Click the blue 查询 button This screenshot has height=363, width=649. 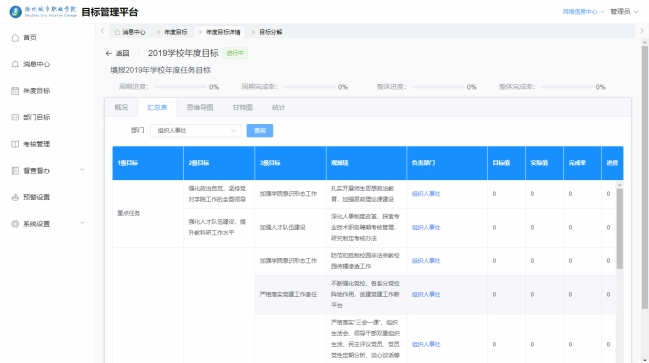pos(260,130)
